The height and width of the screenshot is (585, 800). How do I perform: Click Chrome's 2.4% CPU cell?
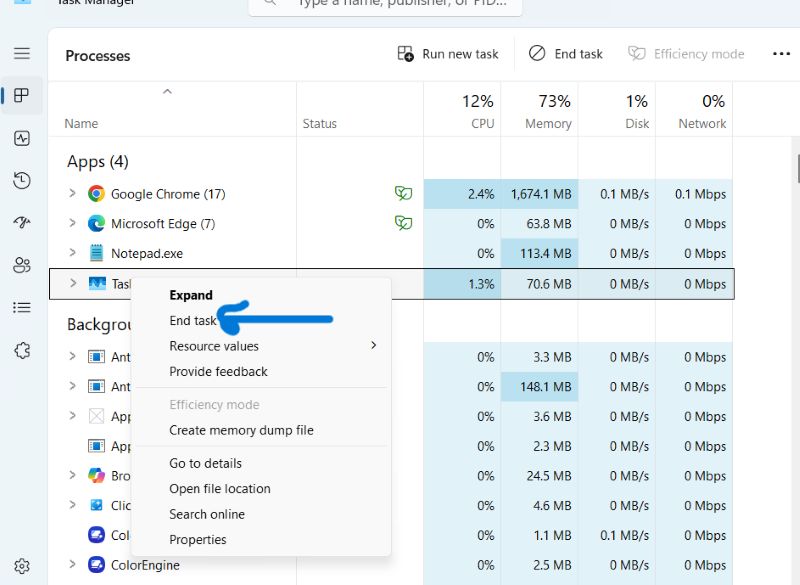[462, 194]
